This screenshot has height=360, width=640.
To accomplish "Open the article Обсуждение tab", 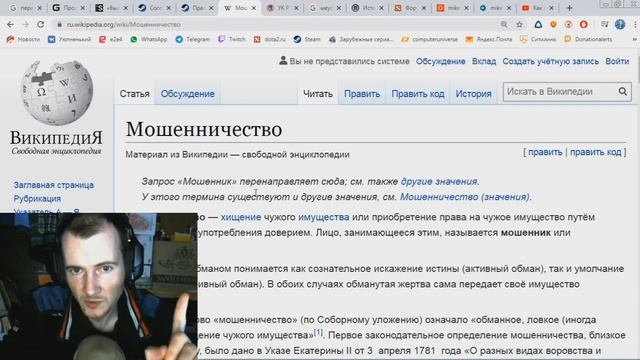I will point(187,94).
